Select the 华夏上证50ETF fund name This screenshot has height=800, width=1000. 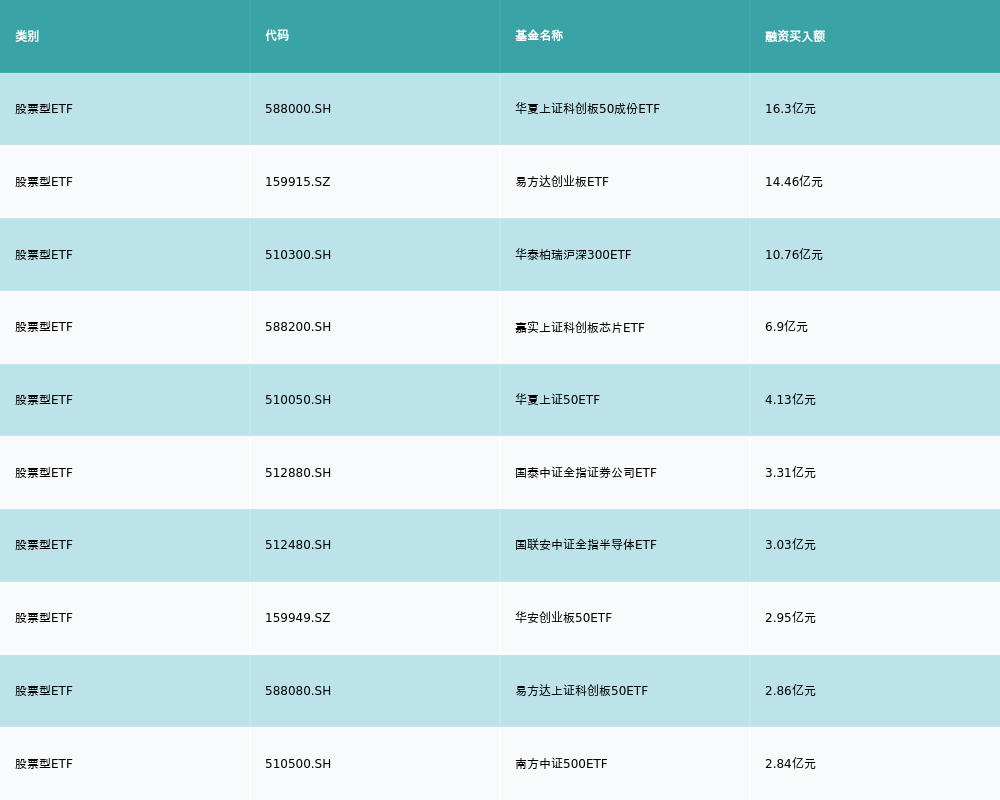click(x=557, y=400)
